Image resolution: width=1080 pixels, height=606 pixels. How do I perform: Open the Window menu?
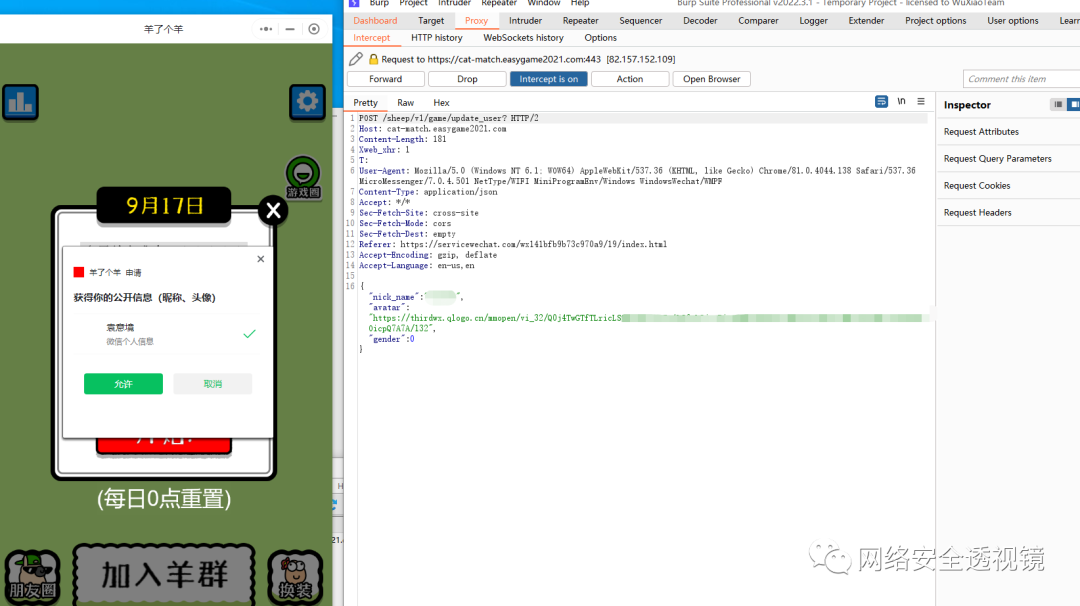click(x=544, y=3)
